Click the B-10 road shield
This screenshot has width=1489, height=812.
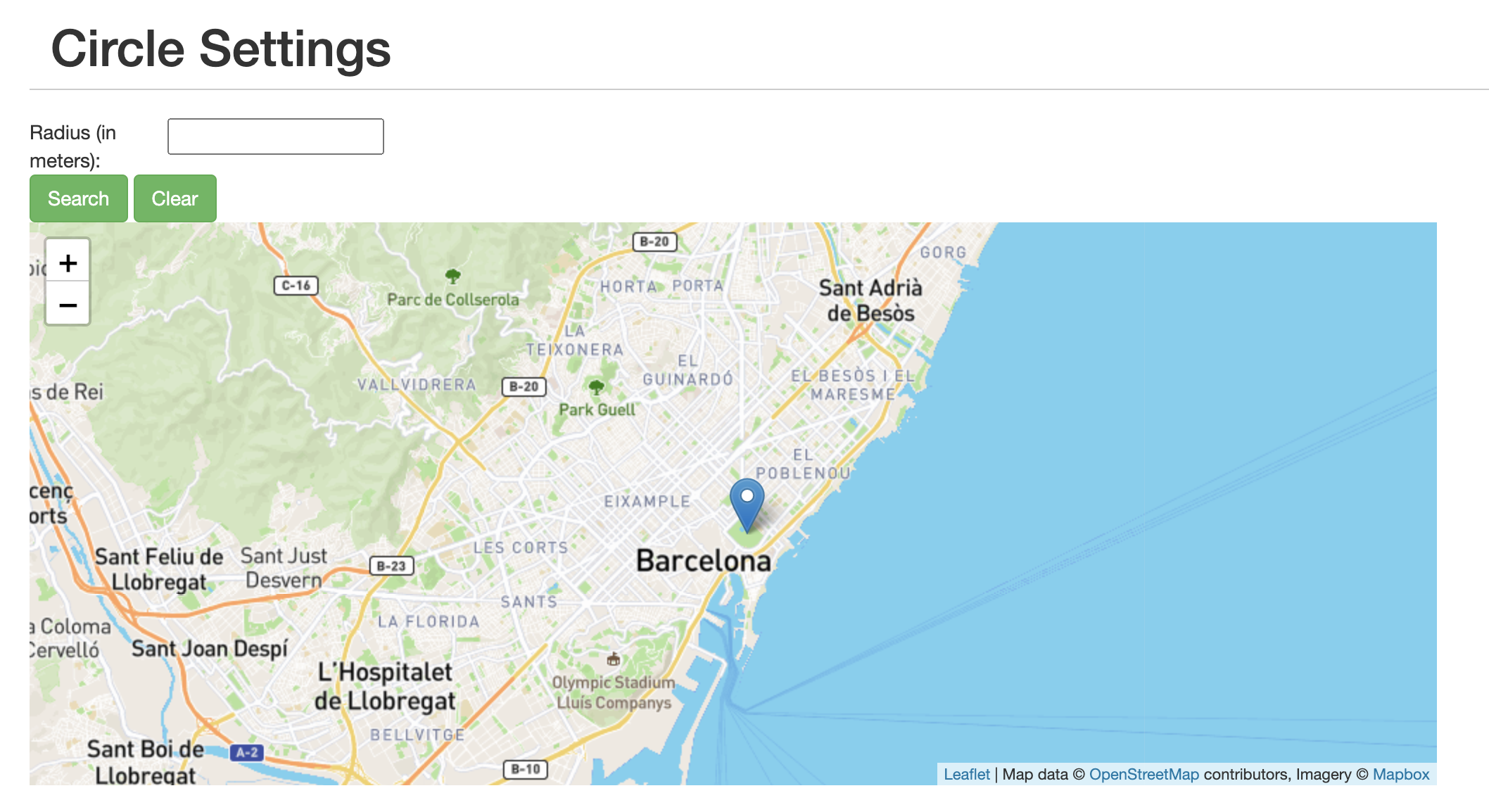point(526,769)
